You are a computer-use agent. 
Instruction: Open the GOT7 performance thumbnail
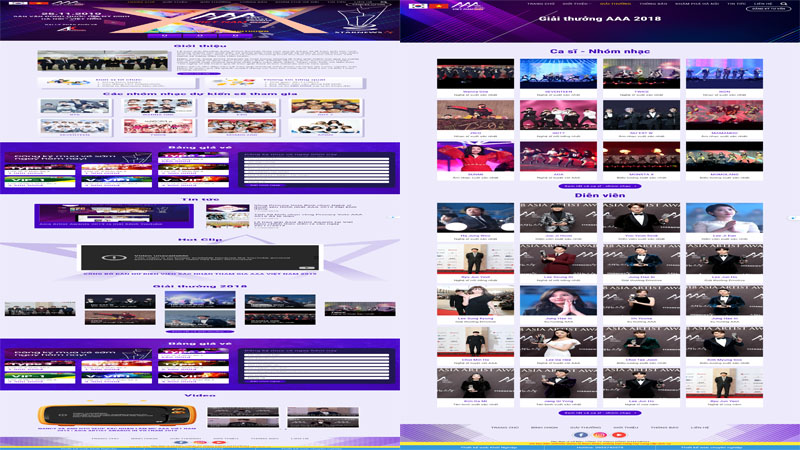point(558,115)
